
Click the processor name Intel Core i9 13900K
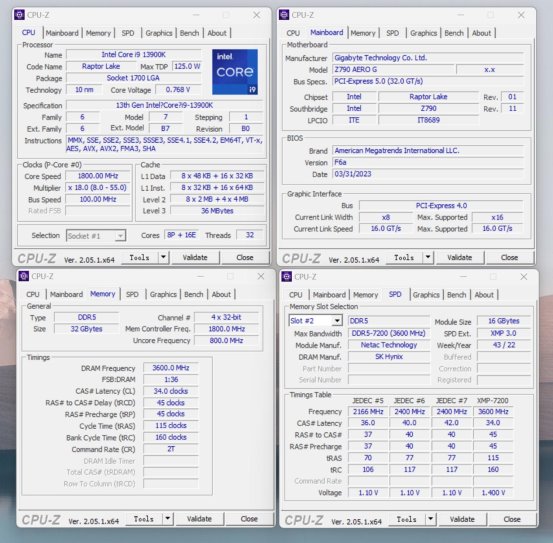[134, 55]
